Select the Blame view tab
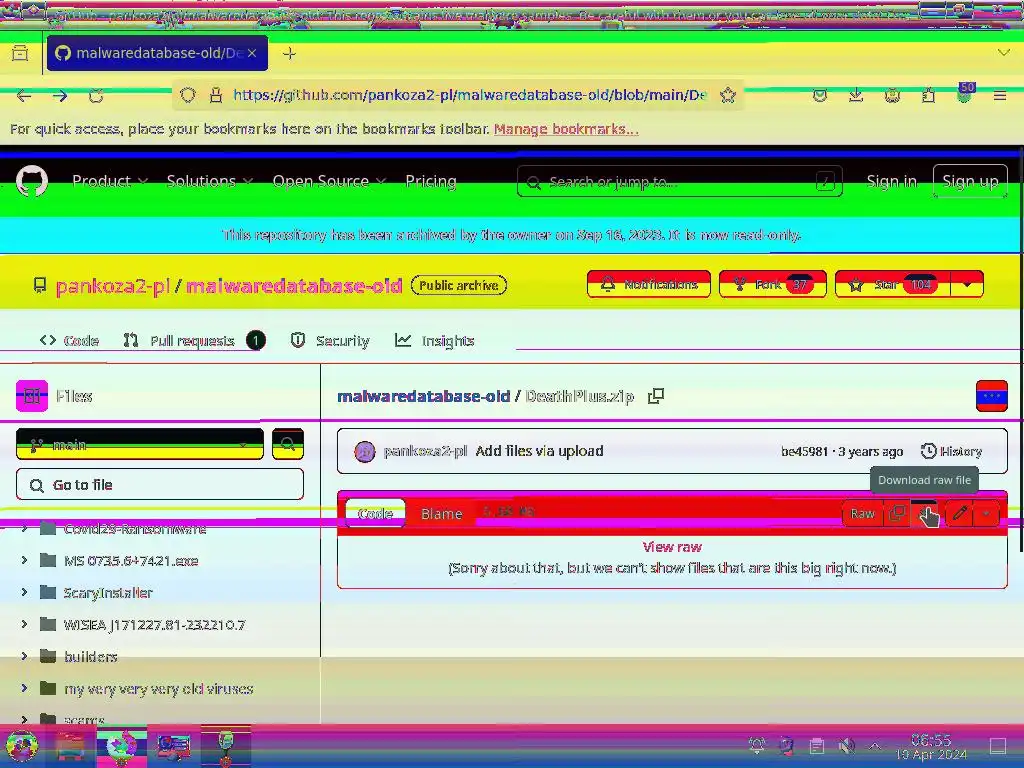Image resolution: width=1024 pixels, height=768 pixels. pos(441,513)
